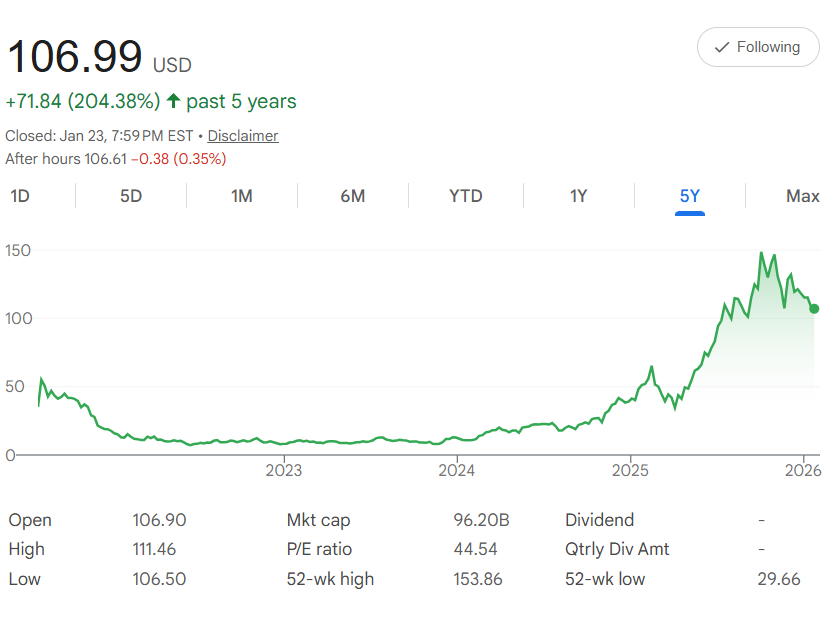Select the 5Y range tab

click(x=689, y=196)
